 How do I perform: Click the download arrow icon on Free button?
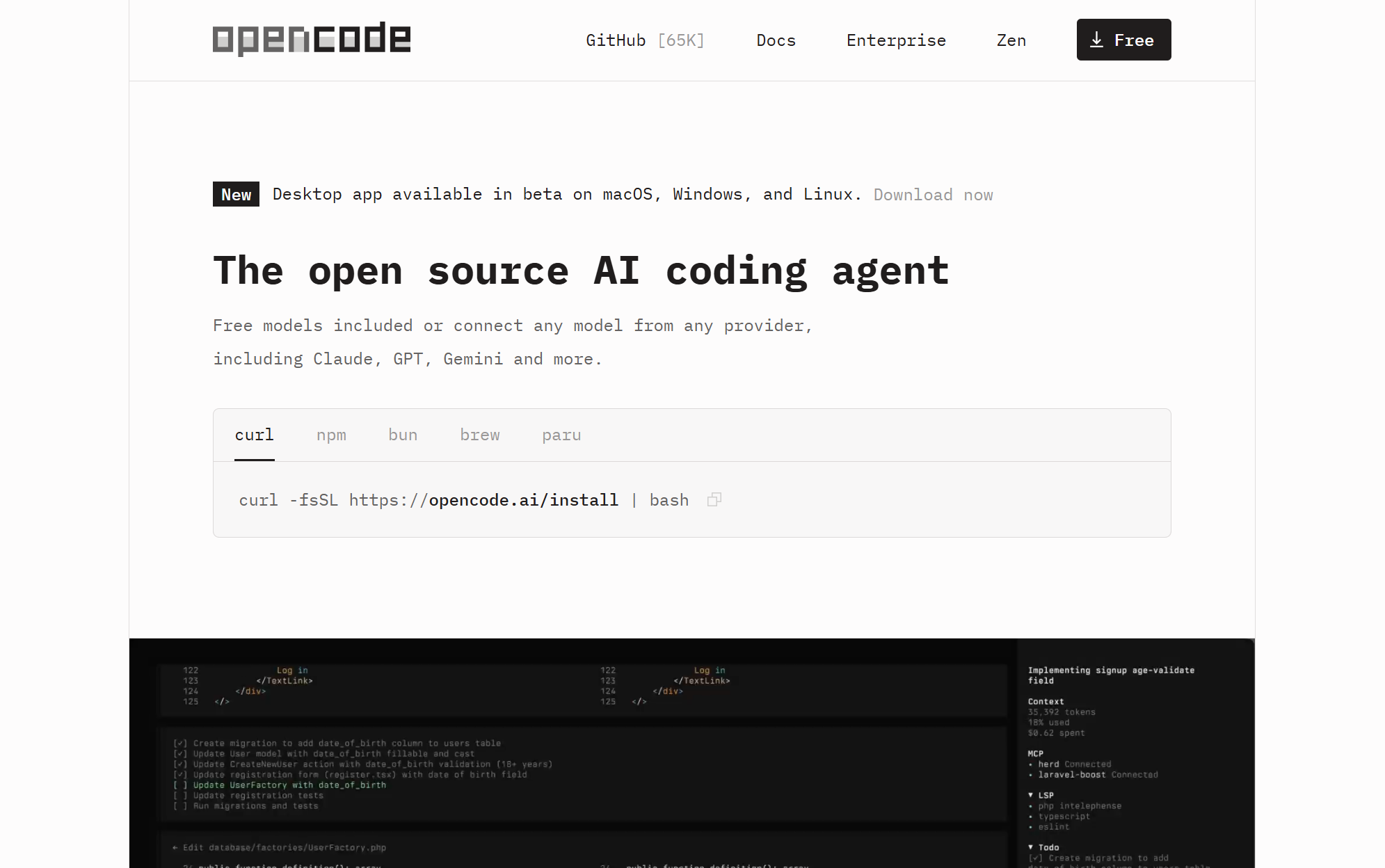(1098, 40)
